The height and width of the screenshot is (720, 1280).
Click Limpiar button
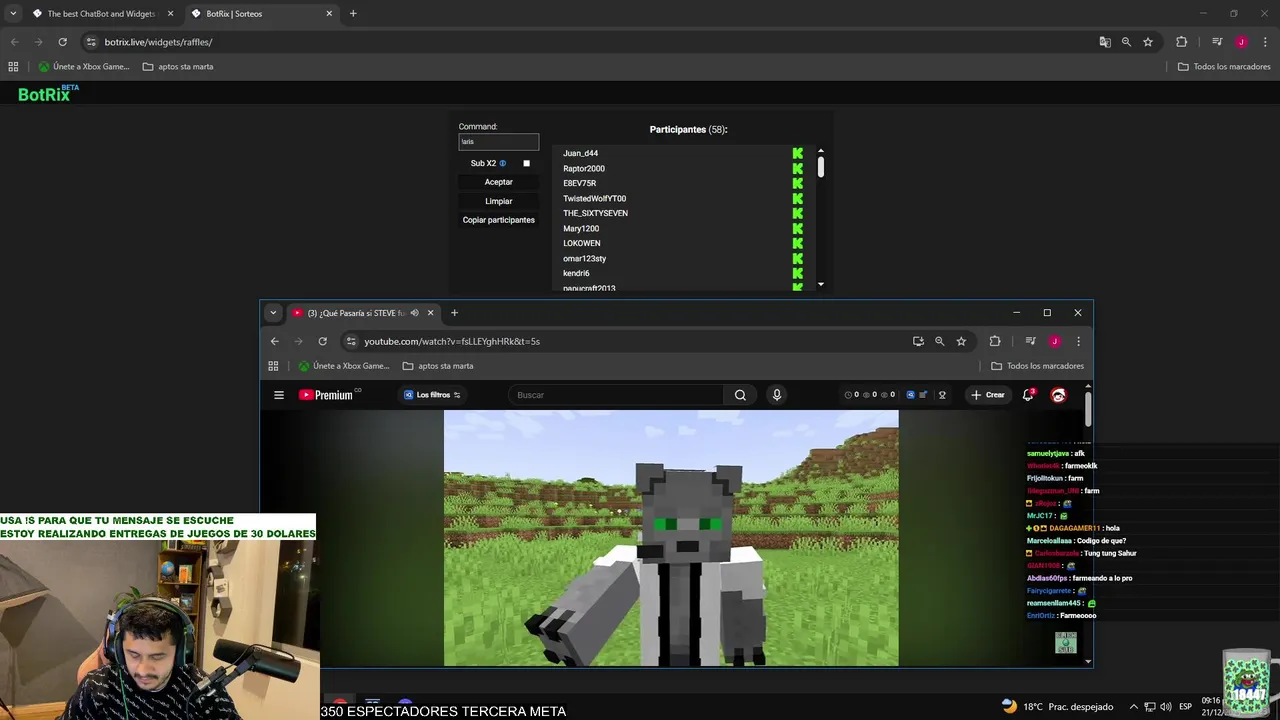[498, 201]
